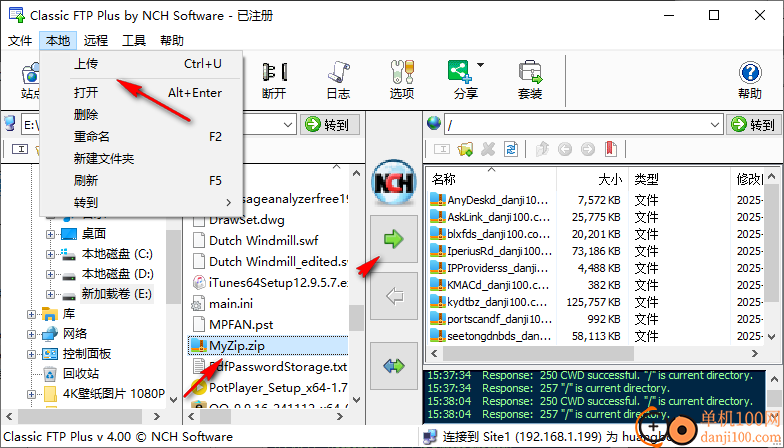Choose 打开 from the 本地 menu
784x448 pixels.
point(142,92)
